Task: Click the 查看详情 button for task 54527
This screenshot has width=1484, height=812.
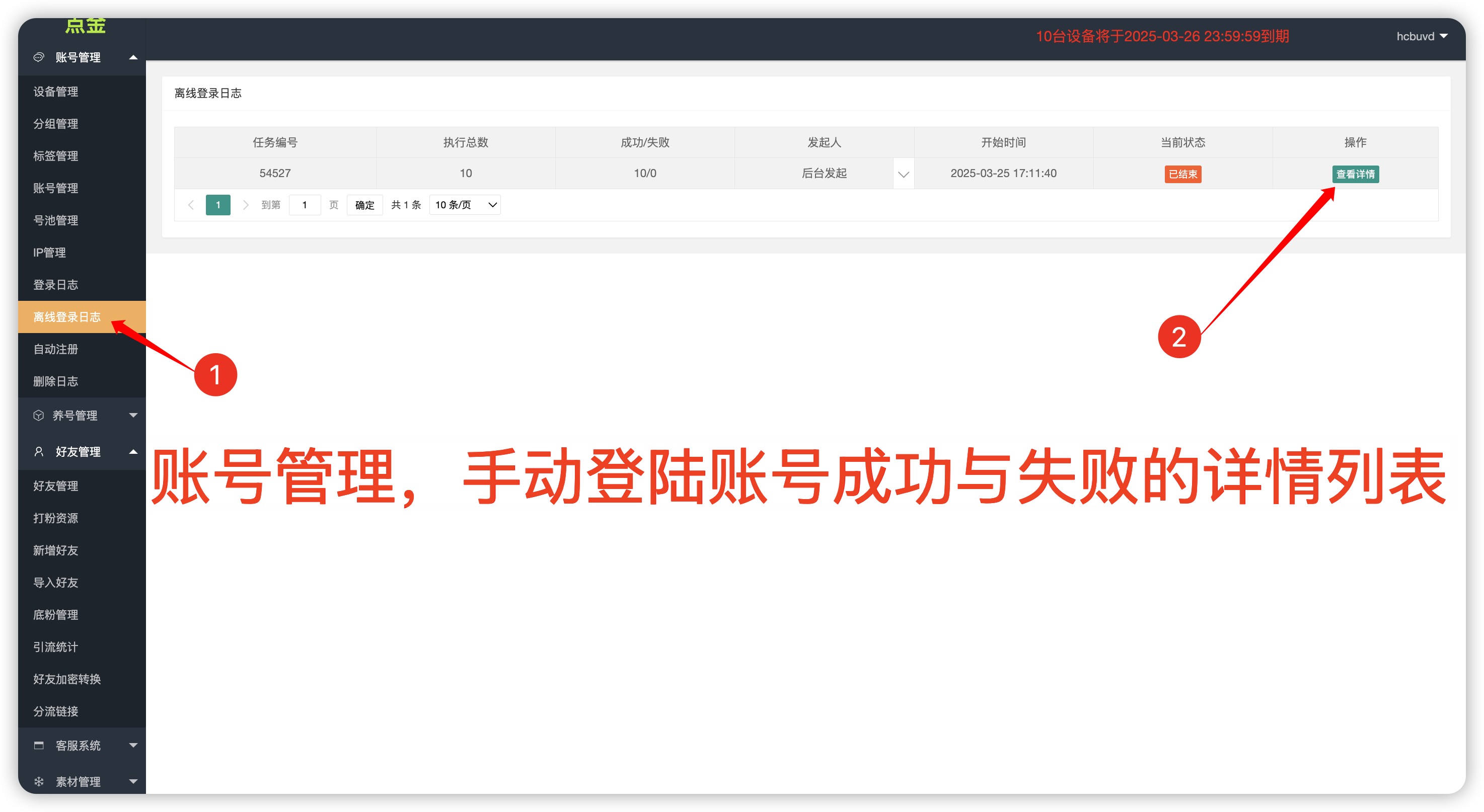Action: (x=1355, y=174)
